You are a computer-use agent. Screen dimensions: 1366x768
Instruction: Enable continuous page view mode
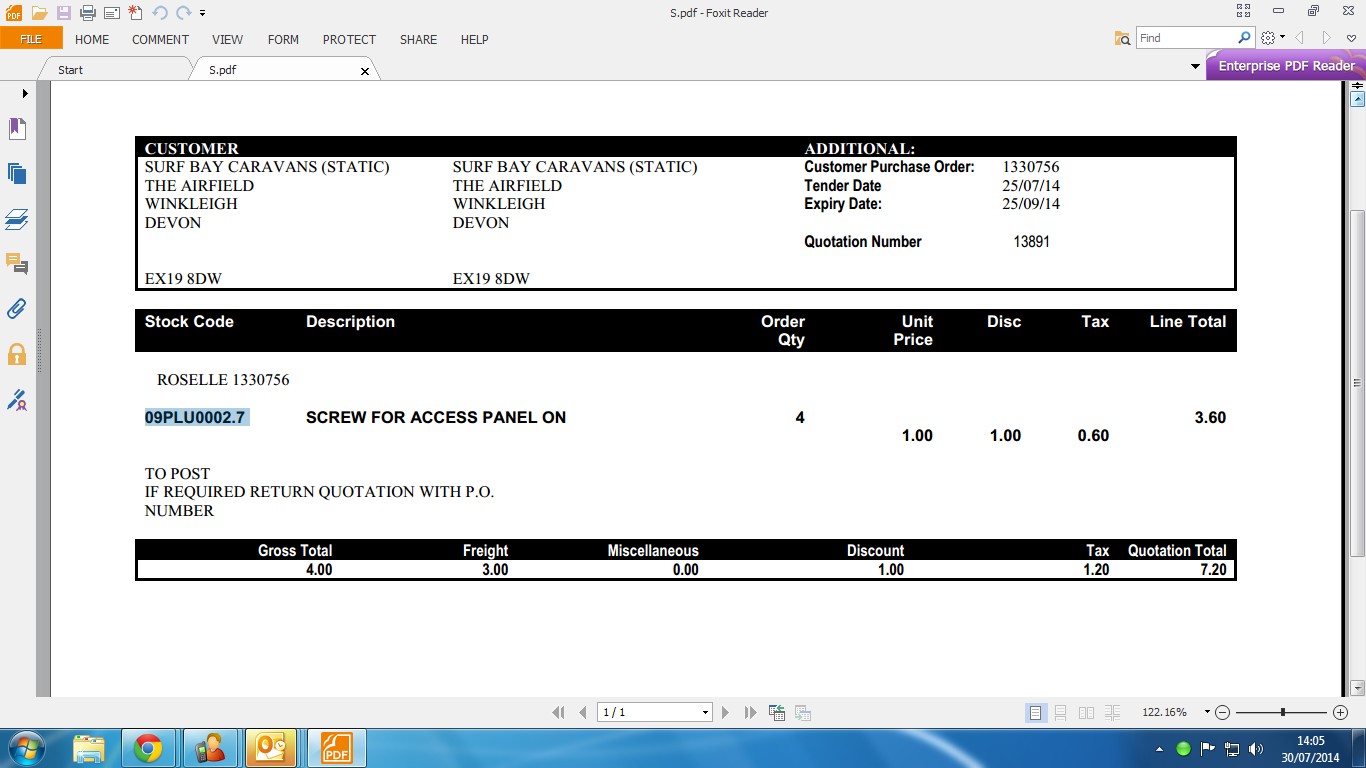coord(1060,713)
